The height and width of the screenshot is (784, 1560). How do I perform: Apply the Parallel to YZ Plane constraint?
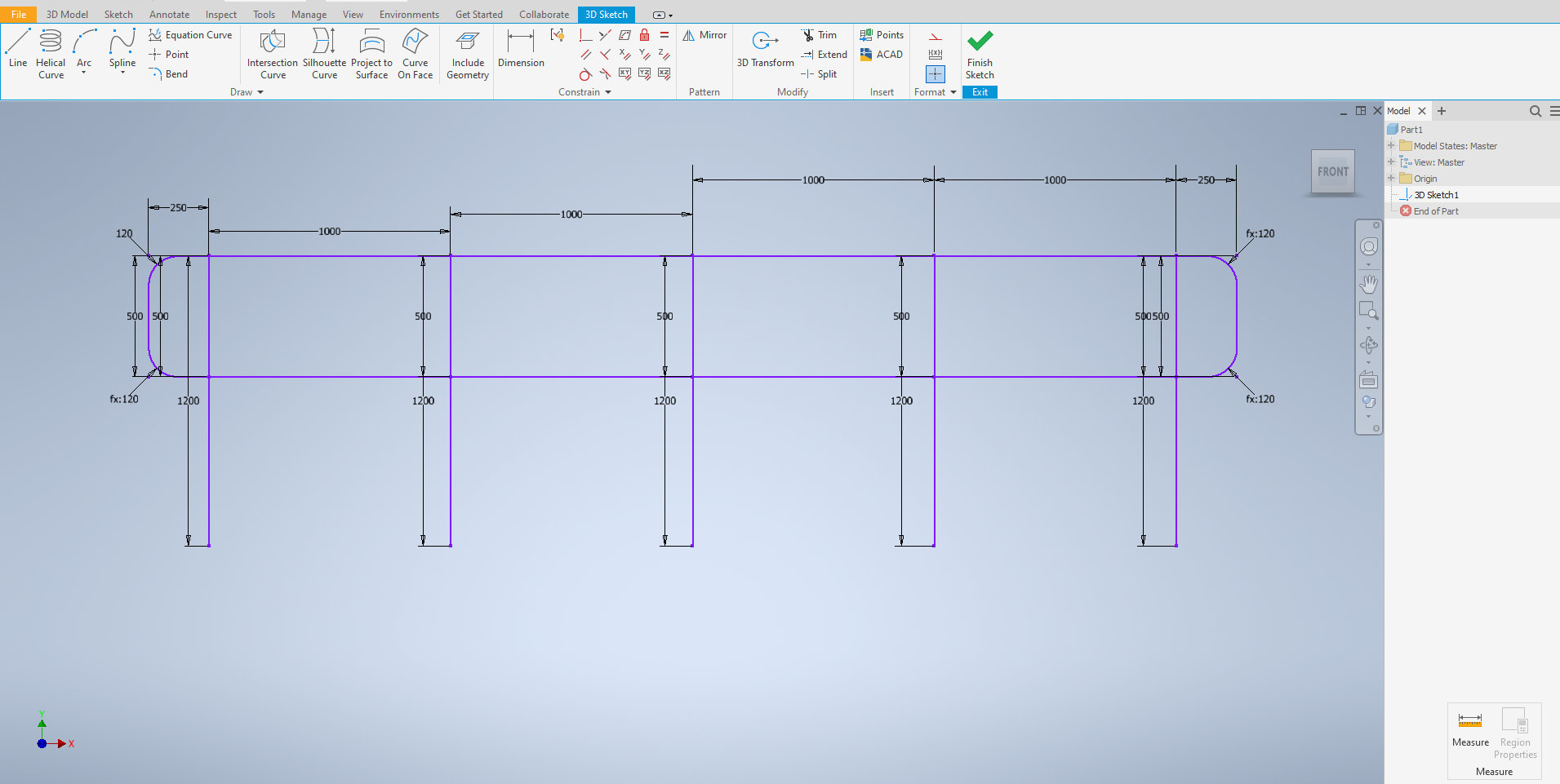(x=645, y=74)
